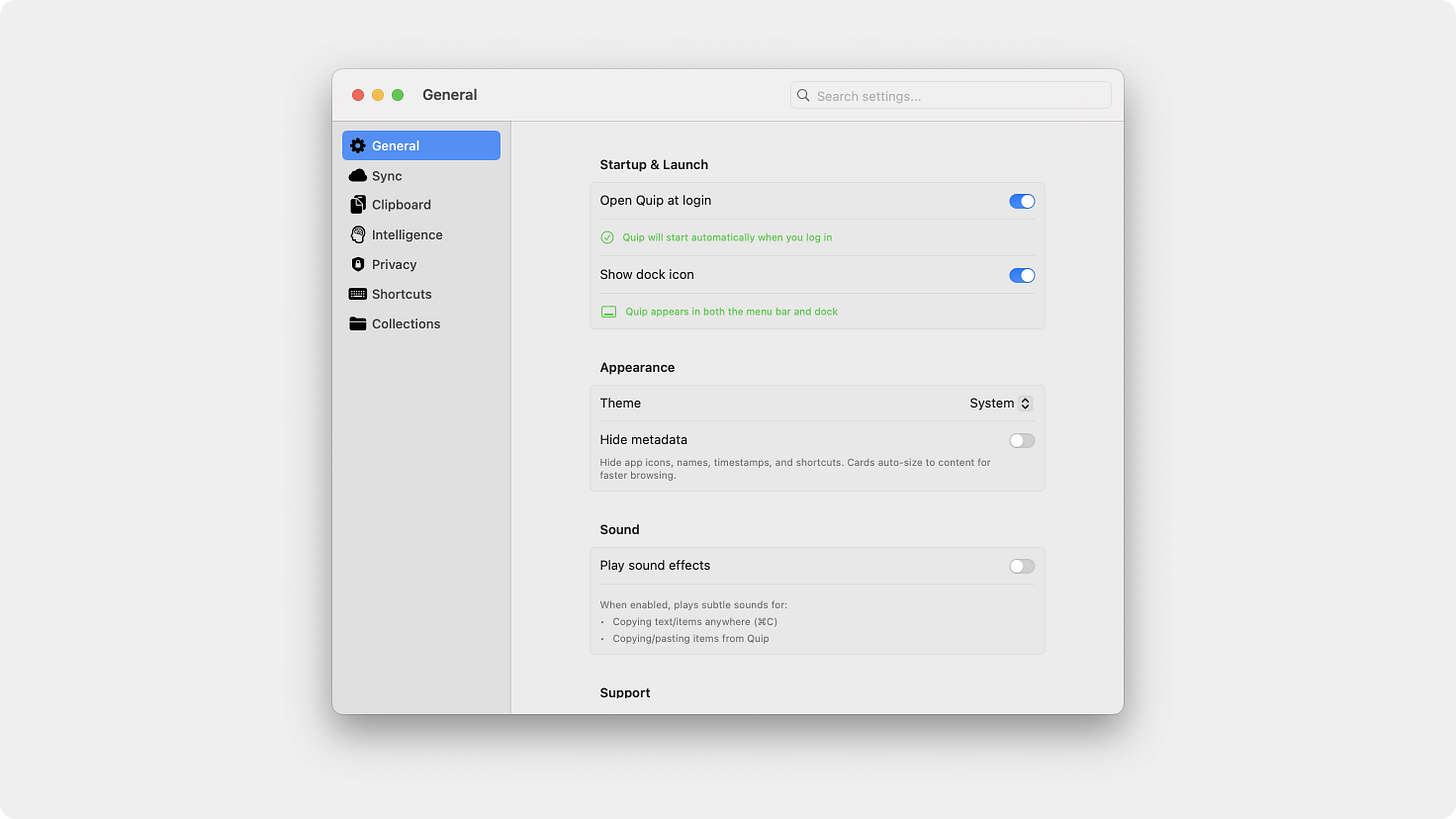Click the Clipboard icon in sidebar
The image size is (1456, 819).
click(358, 205)
